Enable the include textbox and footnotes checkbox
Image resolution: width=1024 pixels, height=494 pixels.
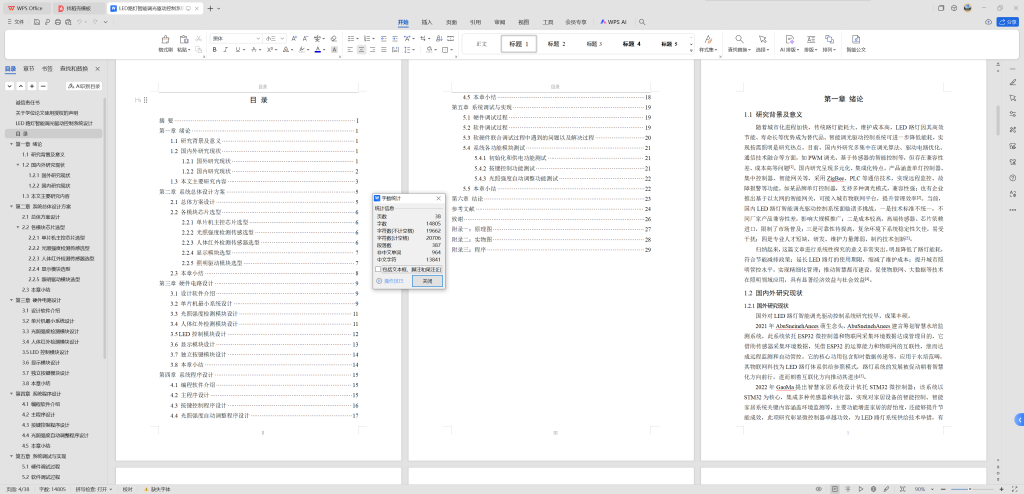click(378, 268)
